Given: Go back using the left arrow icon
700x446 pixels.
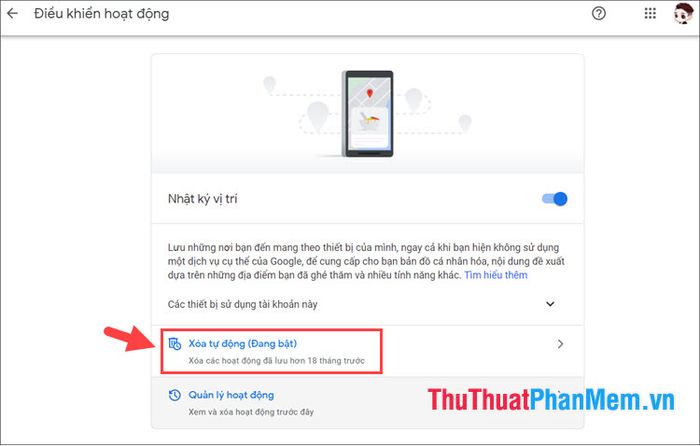Looking at the screenshot, I should pos(12,13).
